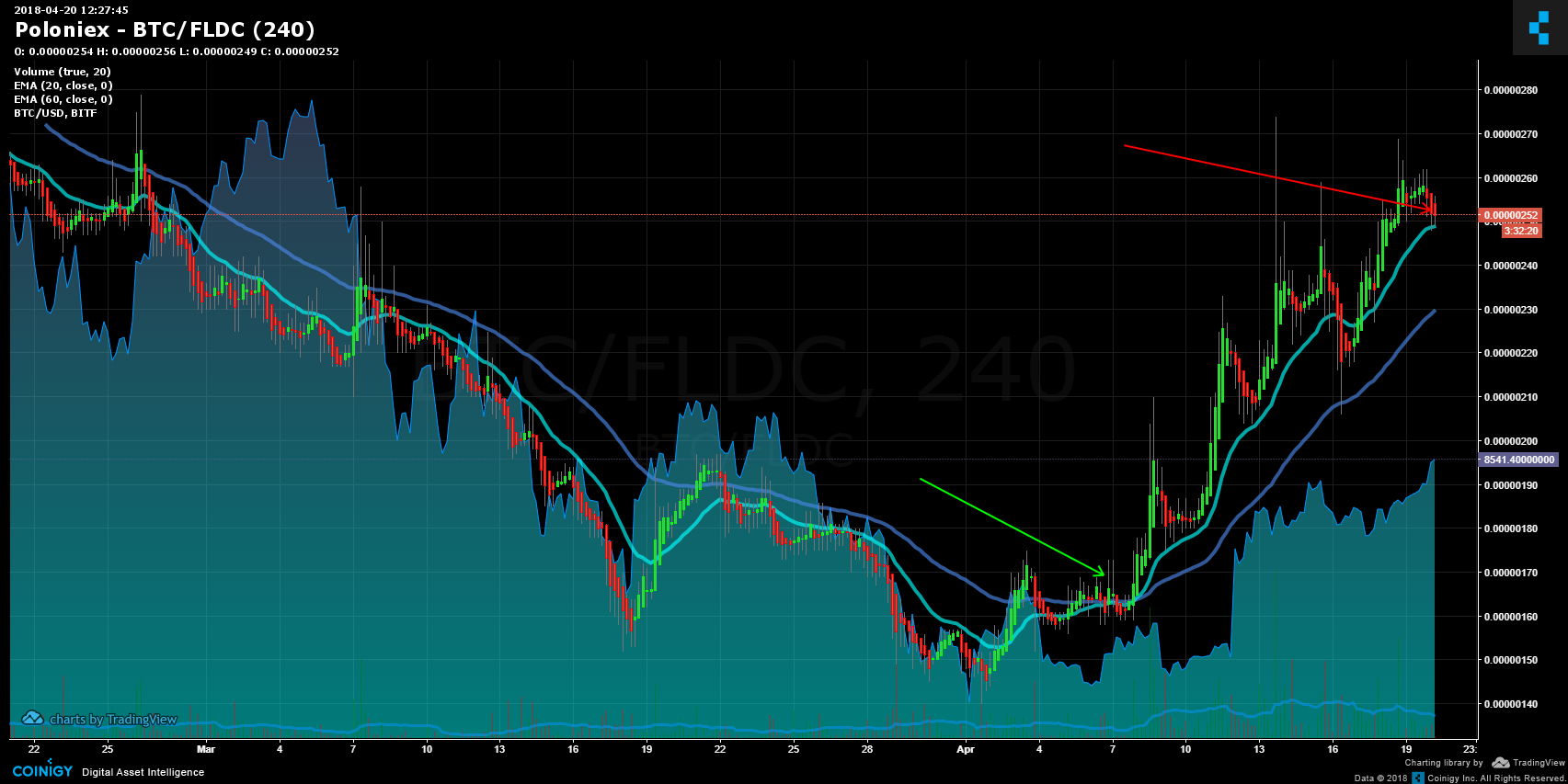The height and width of the screenshot is (784, 1568).
Task: Select the 'BTC/USD, BITF' overlay label
Action: click(55, 113)
